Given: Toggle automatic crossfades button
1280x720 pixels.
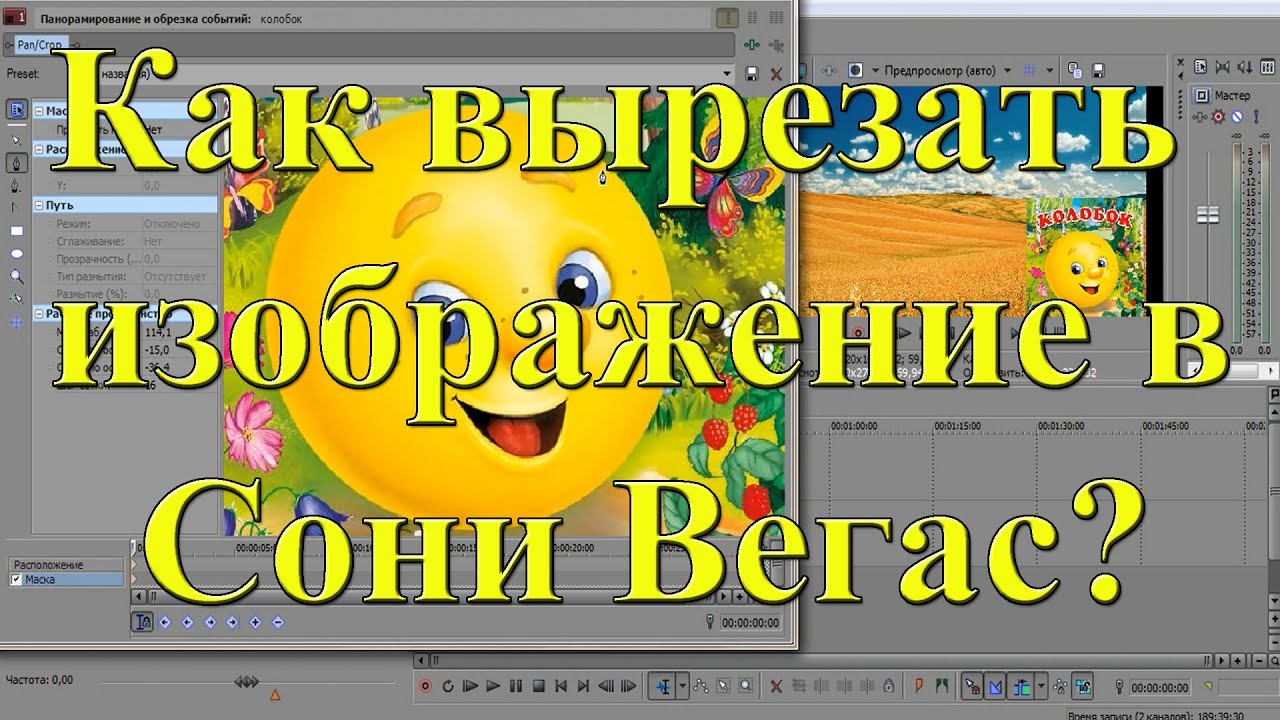Looking at the screenshot, I should (x=996, y=687).
